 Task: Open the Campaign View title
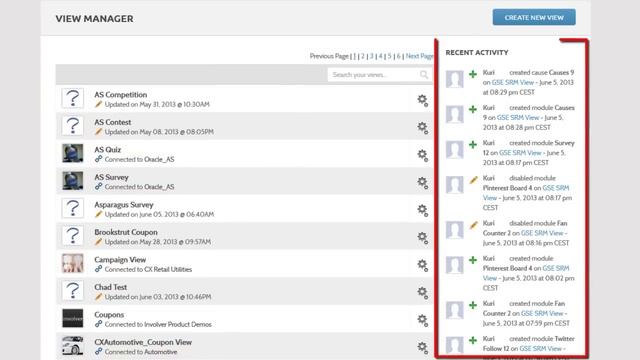120,260
